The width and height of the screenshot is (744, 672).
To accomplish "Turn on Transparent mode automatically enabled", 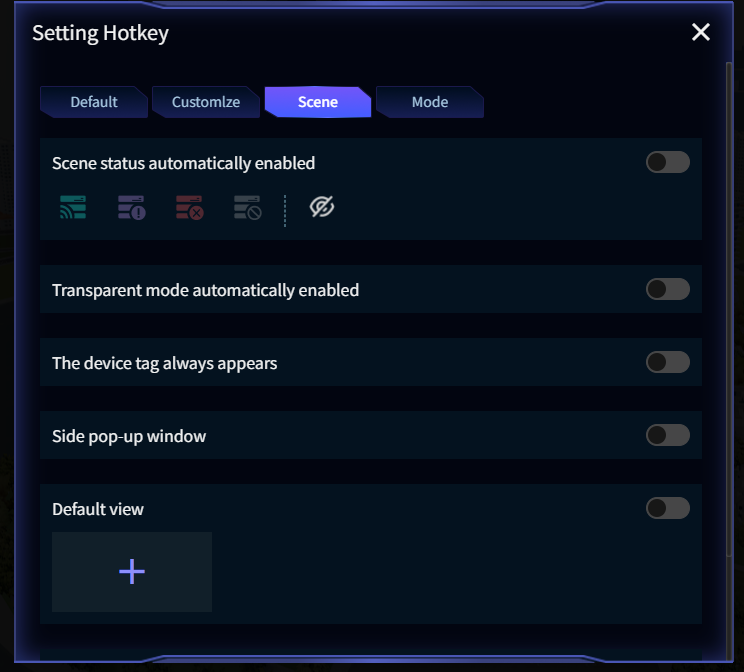I will click(667, 289).
